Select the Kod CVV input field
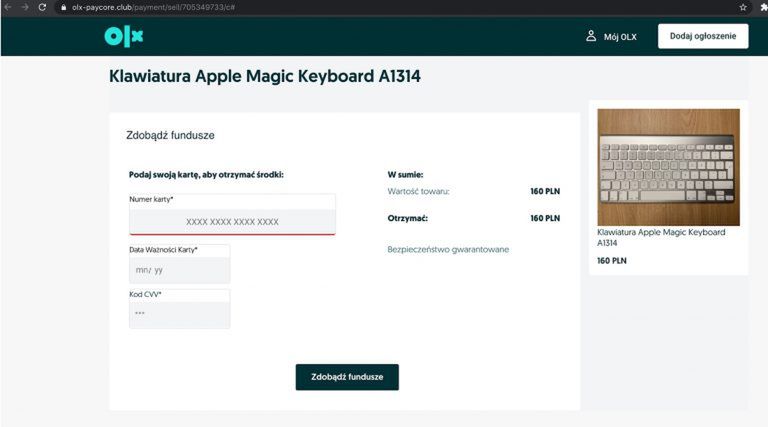Screen dimensions: 768x427 tap(179, 314)
